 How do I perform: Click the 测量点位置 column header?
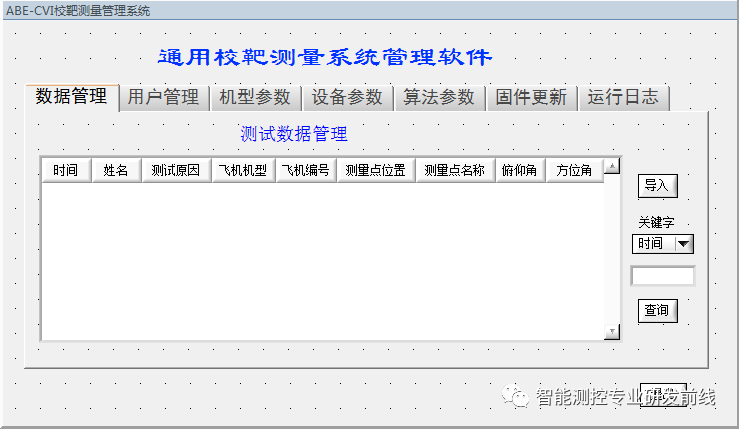click(376, 170)
